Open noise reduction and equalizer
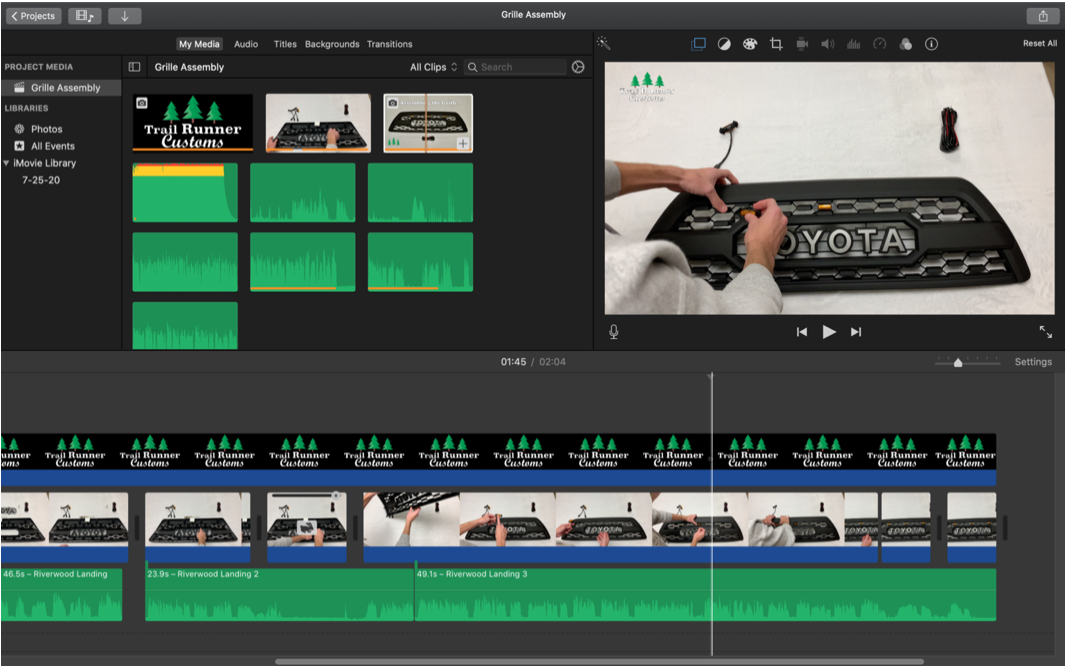The width and height of the screenshot is (1066, 666). pos(853,43)
